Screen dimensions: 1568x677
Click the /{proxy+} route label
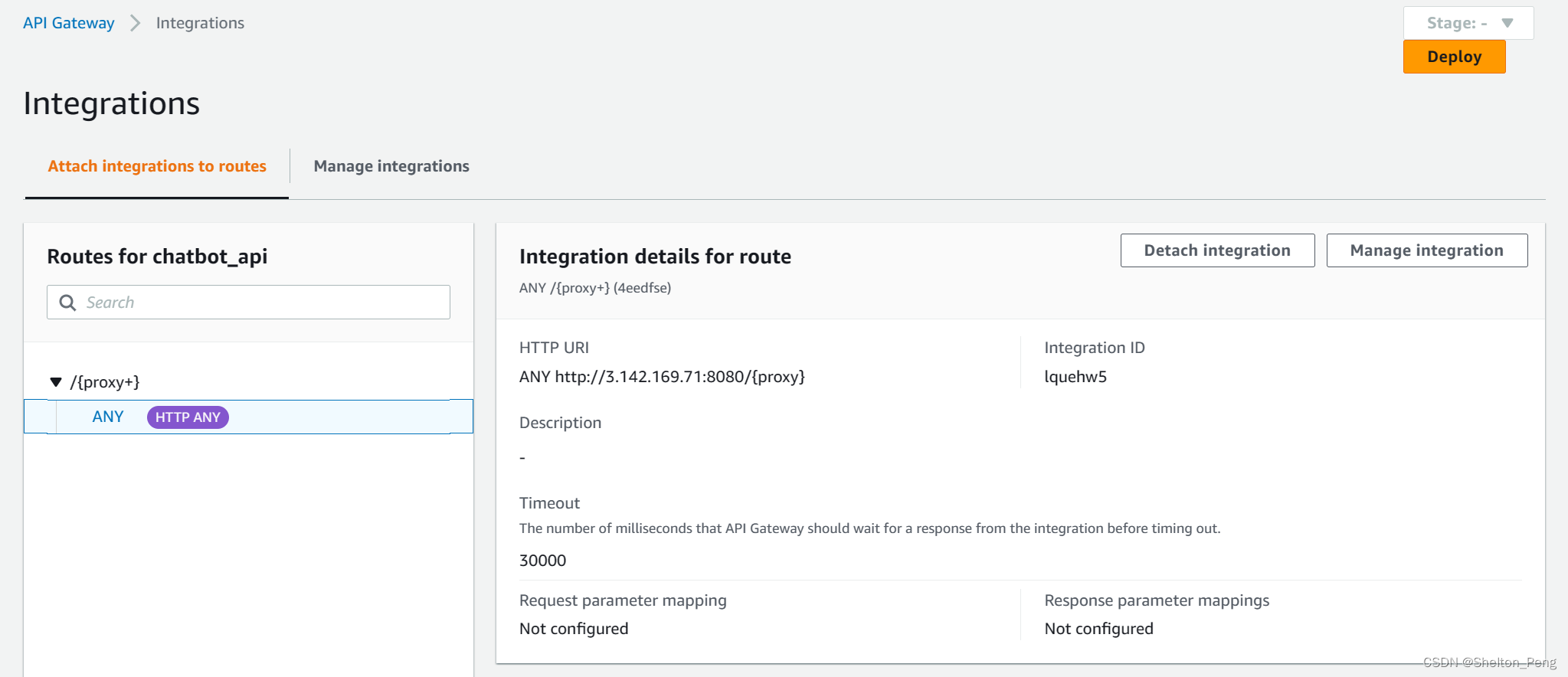point(105,382)
